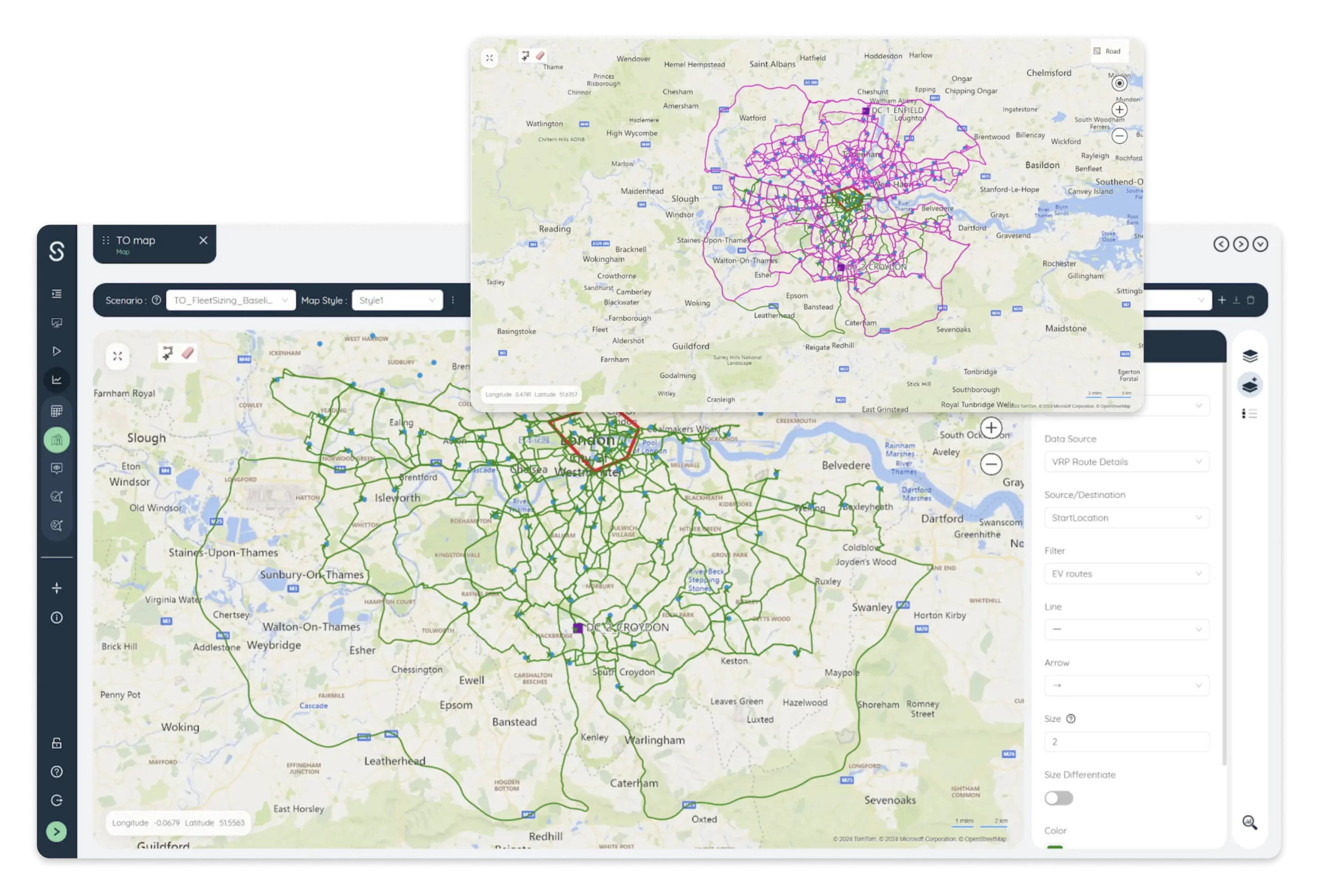Open the Filter dropdown showing EV routes
The image size is (1318, 896).
[1126, 573]
